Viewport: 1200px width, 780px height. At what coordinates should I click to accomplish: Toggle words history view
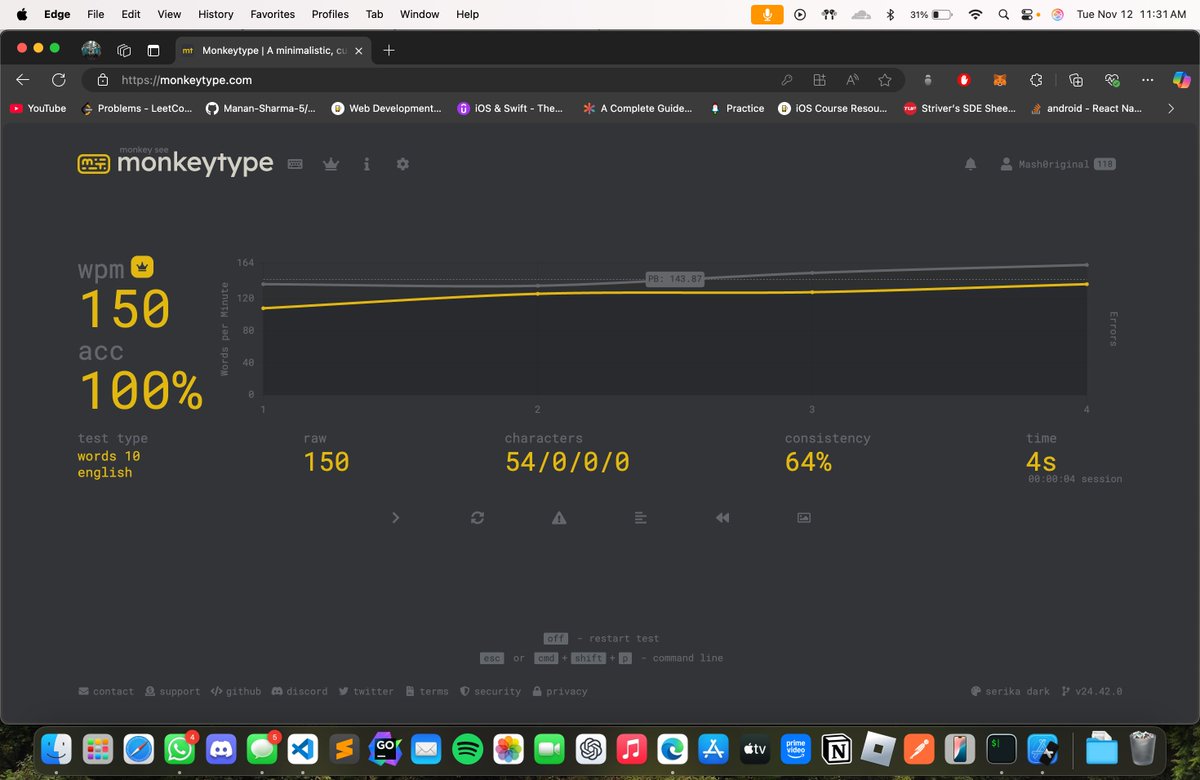[x=641, y=517]
